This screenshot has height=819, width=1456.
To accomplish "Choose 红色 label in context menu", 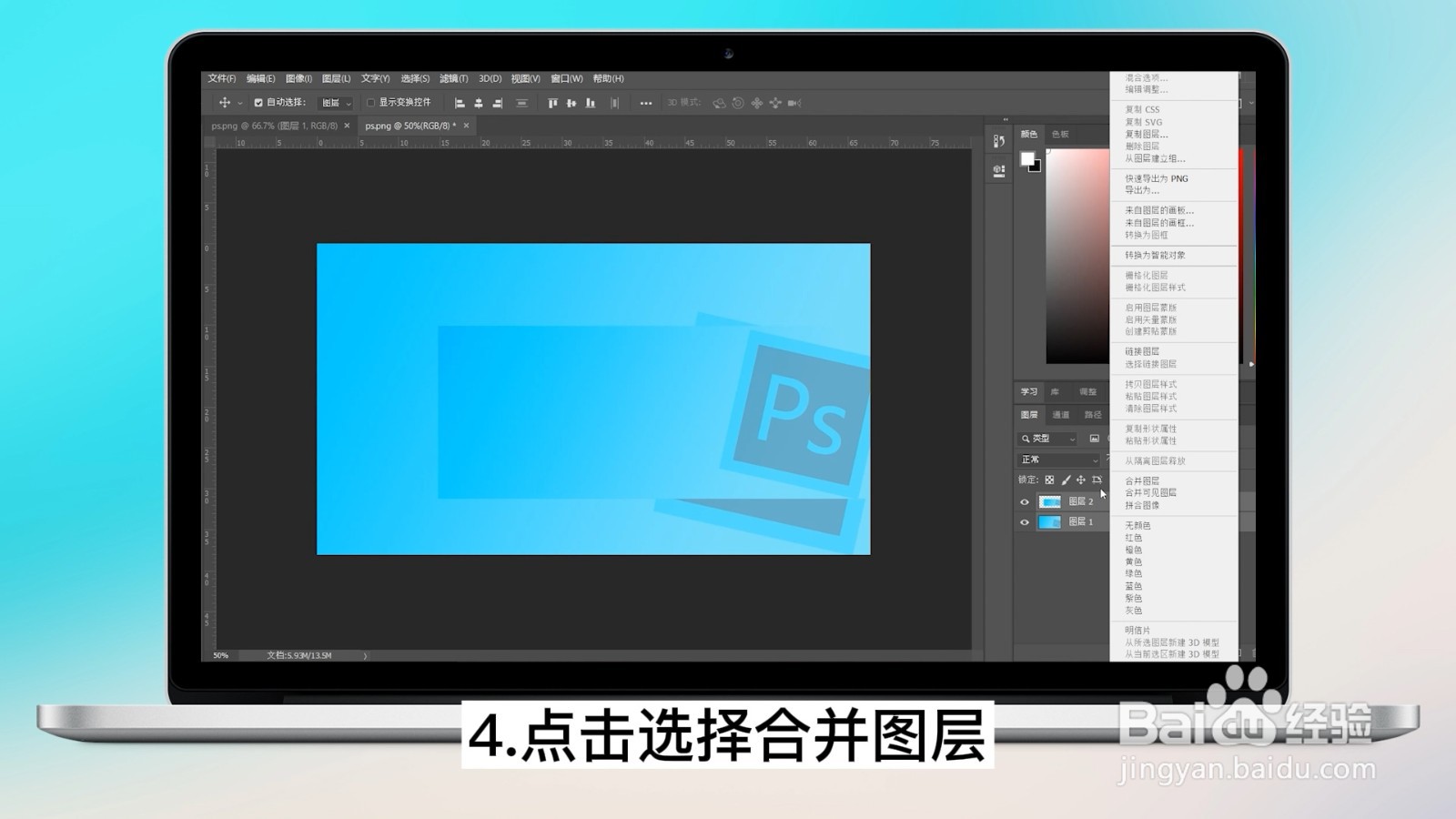I will [1133, 538].
